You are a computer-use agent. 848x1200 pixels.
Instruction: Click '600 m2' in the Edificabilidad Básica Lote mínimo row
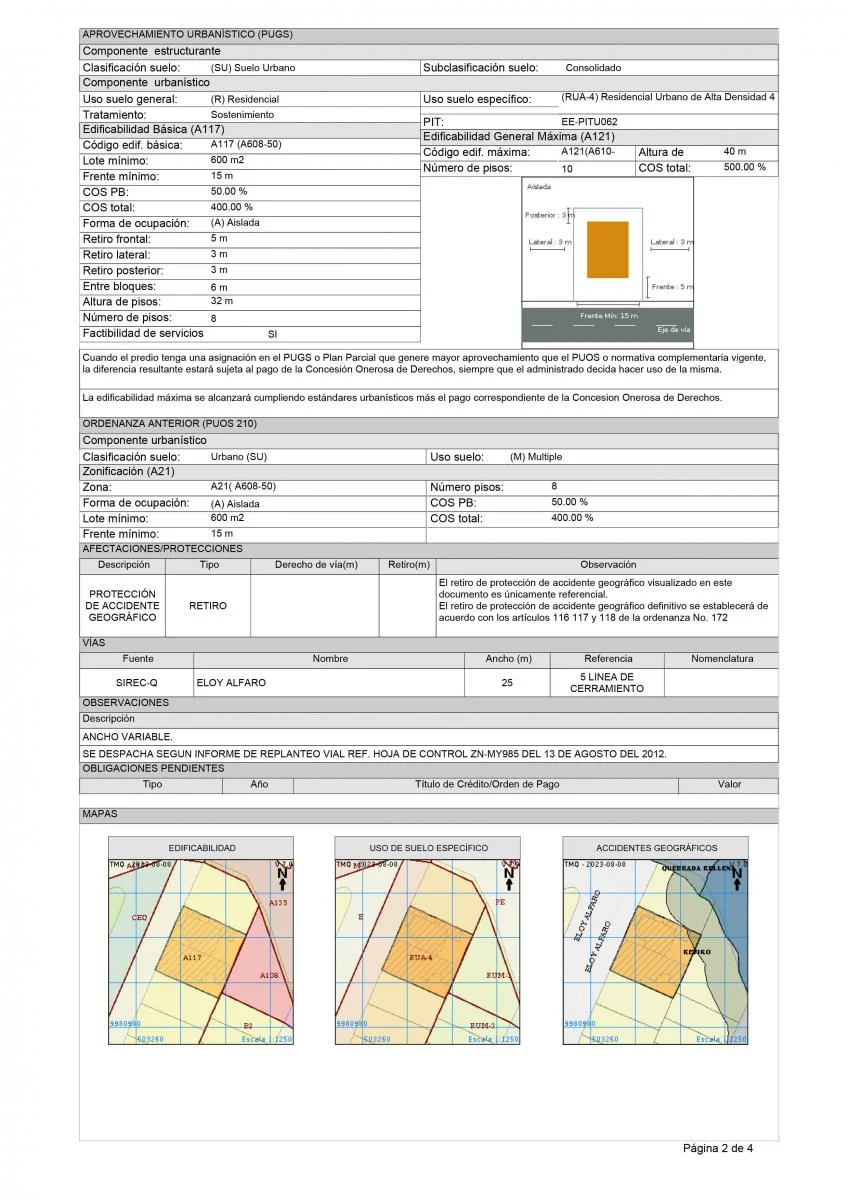227,160
